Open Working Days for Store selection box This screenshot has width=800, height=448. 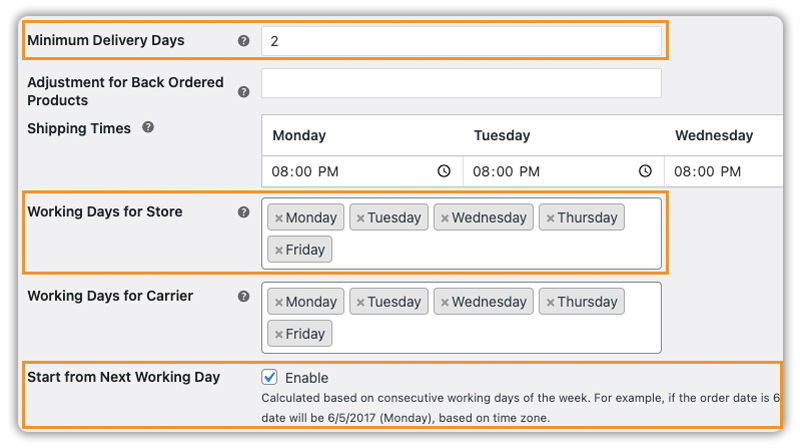[x=500, y=249]
